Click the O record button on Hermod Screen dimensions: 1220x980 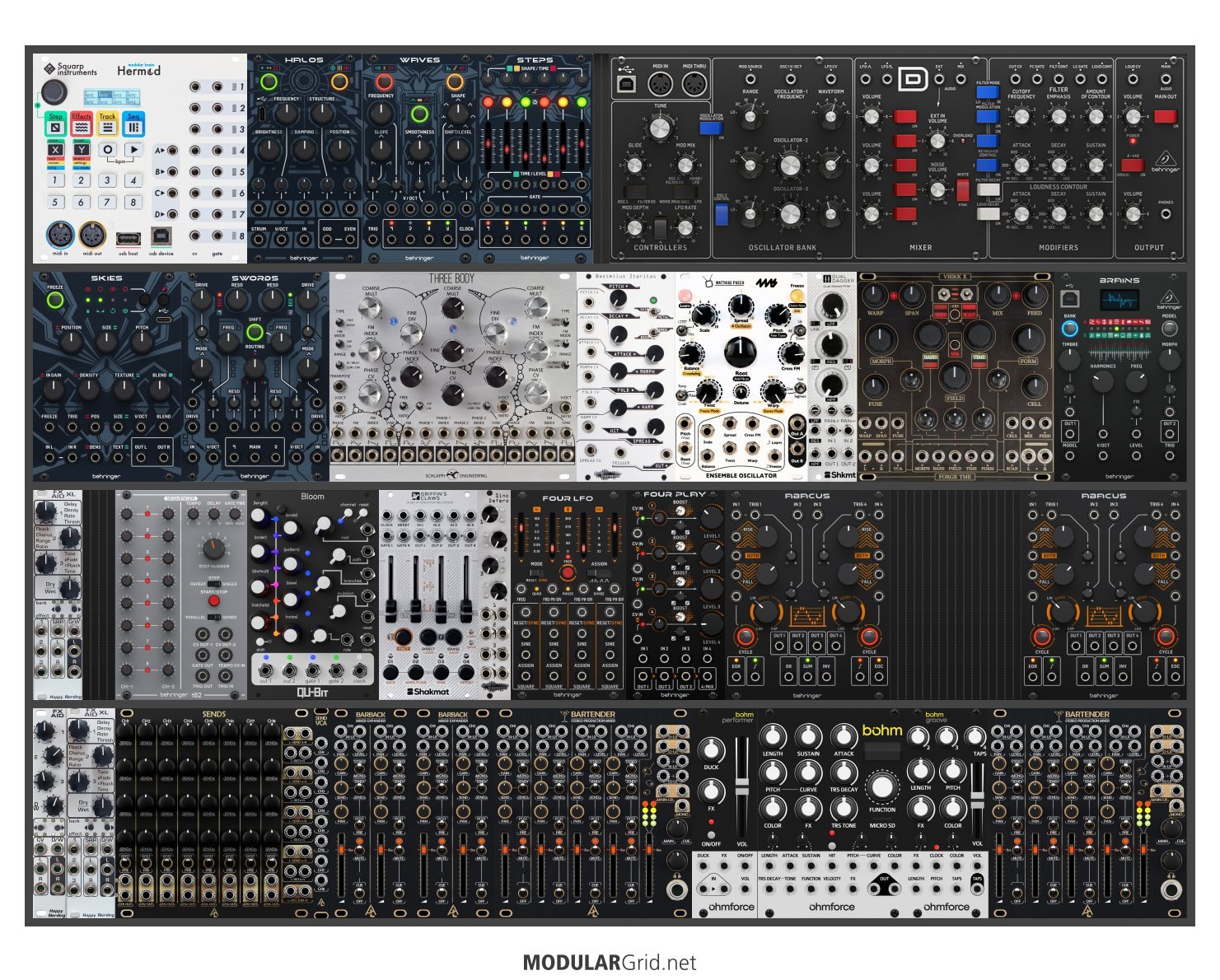(x=108, y=150)
